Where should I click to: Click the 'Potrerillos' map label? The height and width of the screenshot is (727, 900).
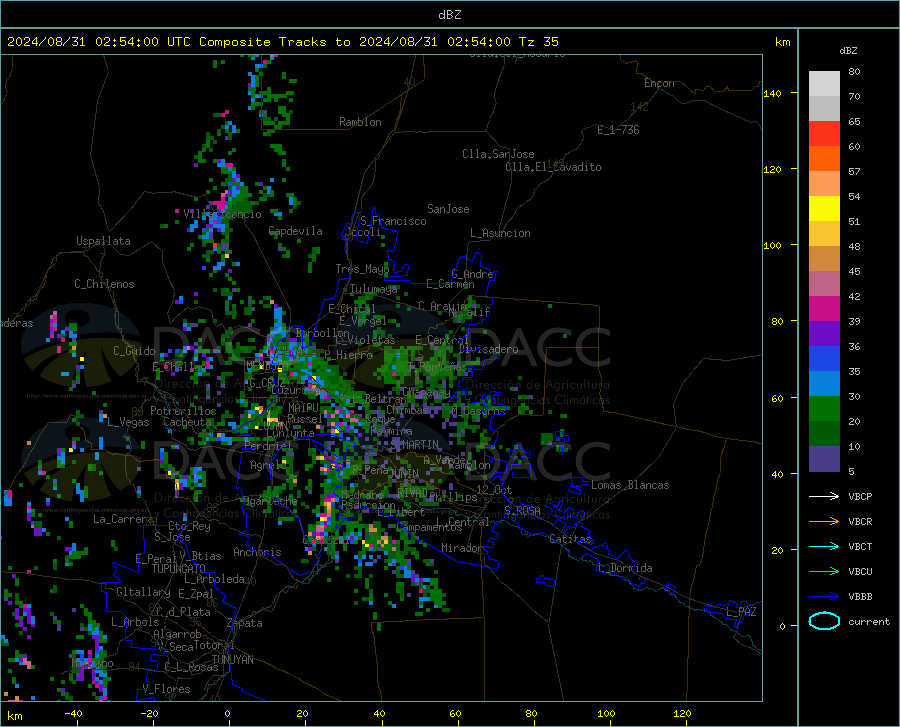pyautogui.click(x=183, y=411)
